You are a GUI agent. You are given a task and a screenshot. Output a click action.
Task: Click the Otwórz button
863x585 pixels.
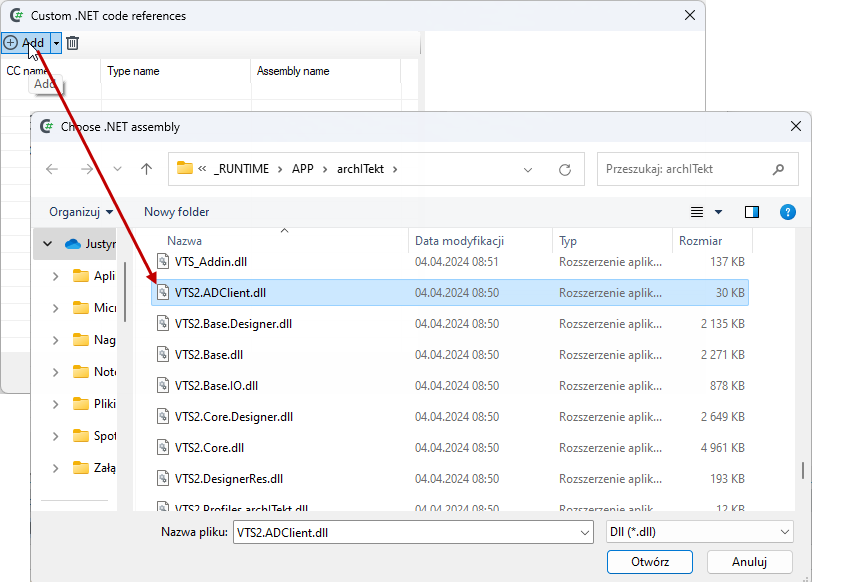tap(650, 562)
